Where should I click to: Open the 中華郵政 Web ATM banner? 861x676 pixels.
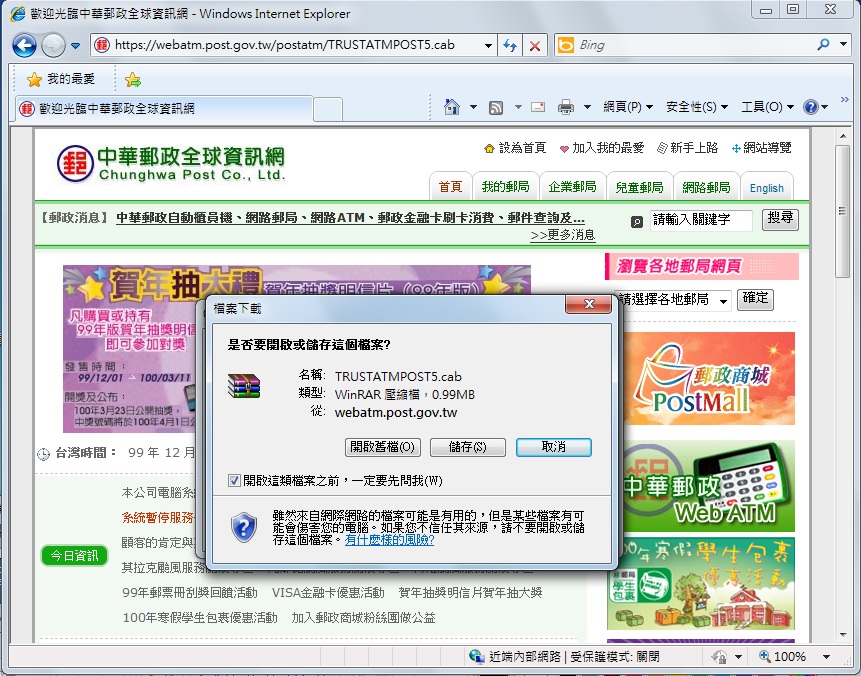tap(708, 486)
